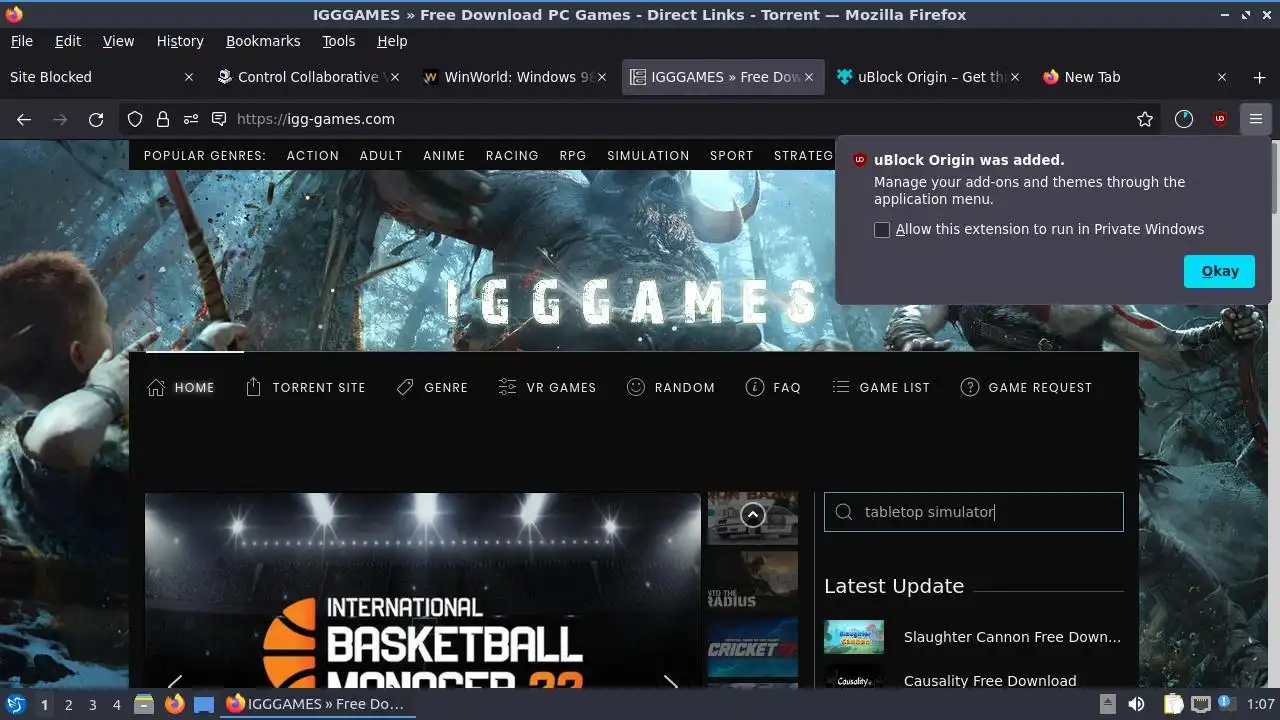Viewport: 1280px width, 720px height.
Task: Open the FAQ nav link
Action: point(774,387)
